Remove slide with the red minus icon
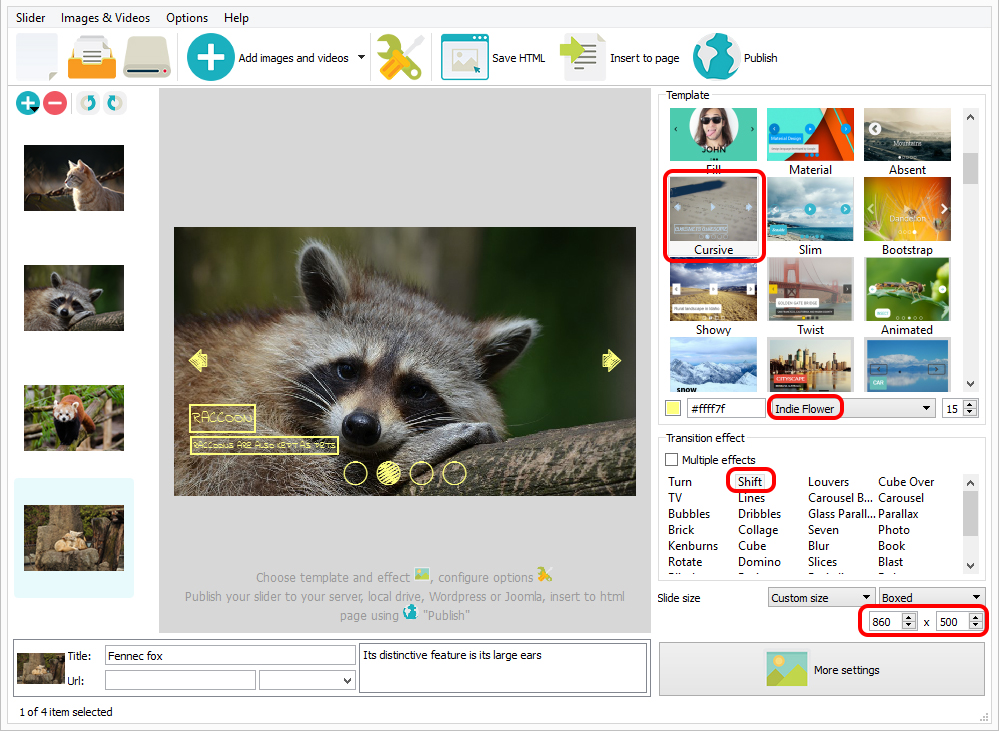The width and height of the screenshot is (999, 731). pyautogui.click(x=55, y=103)
